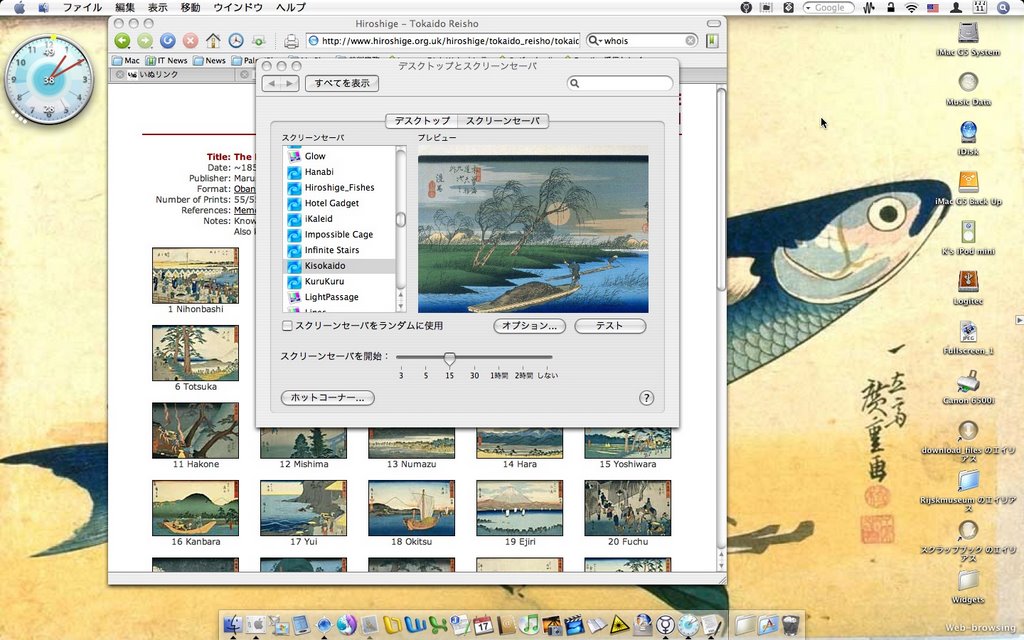Open the IT News bookmark folder
Screen dimensions: 1024x640
pyautogui.click(x=167, y=60)
